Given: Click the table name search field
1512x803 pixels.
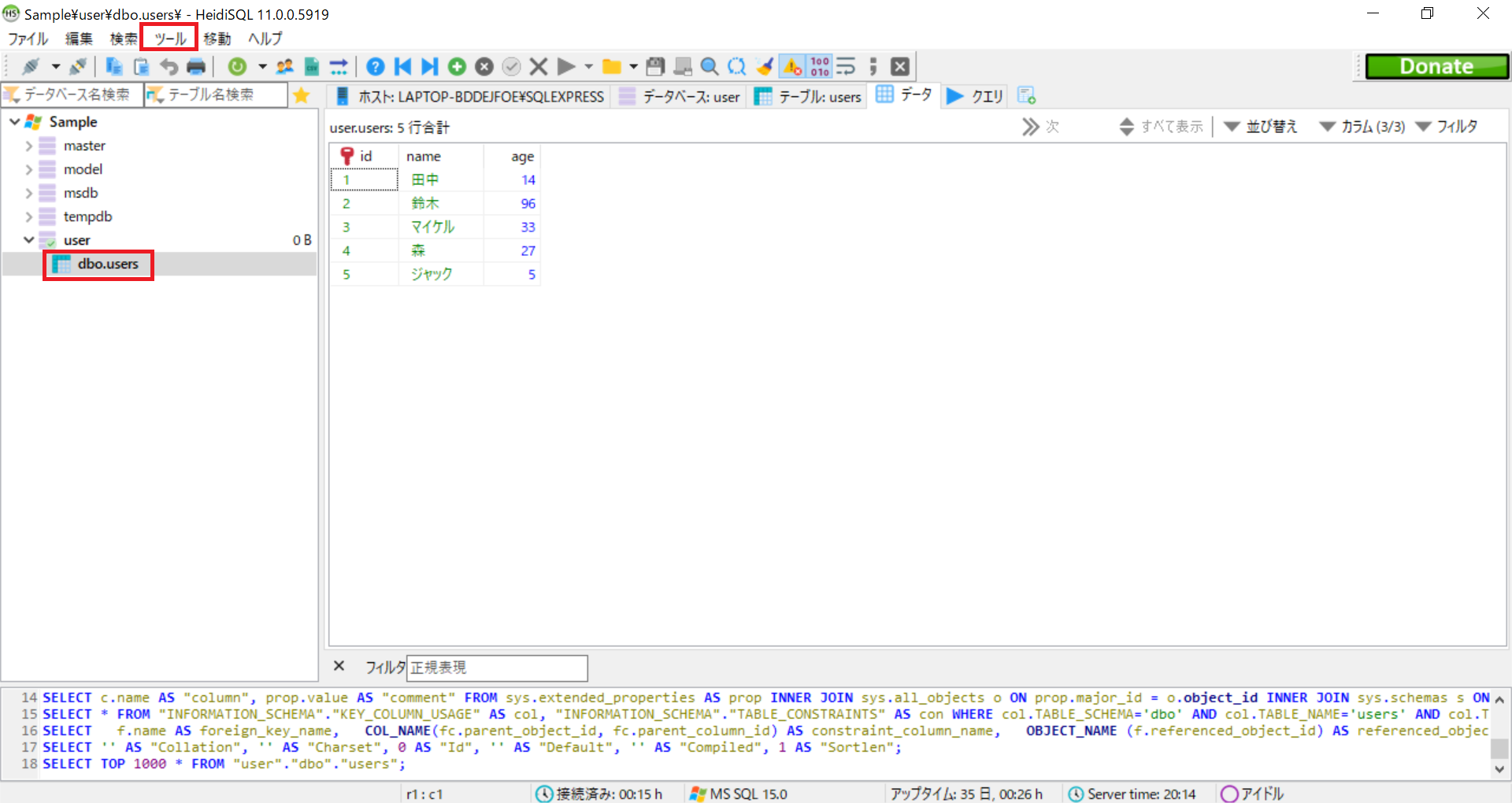Looking at the screenshot, I should [x=216, y=95].
